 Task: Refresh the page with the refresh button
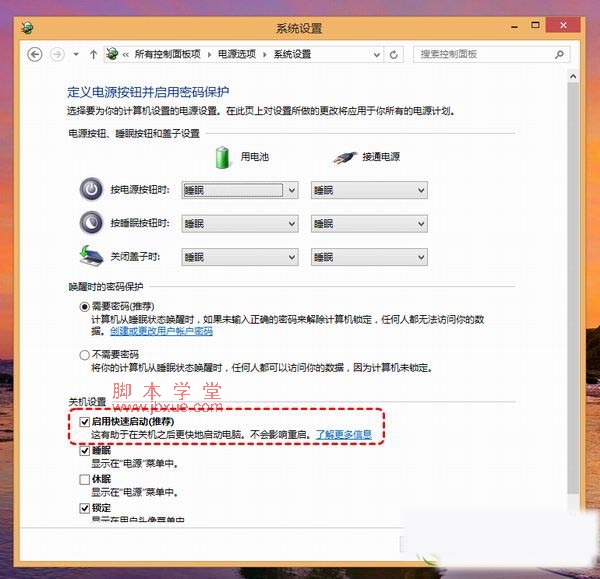(x=393, y=55)
